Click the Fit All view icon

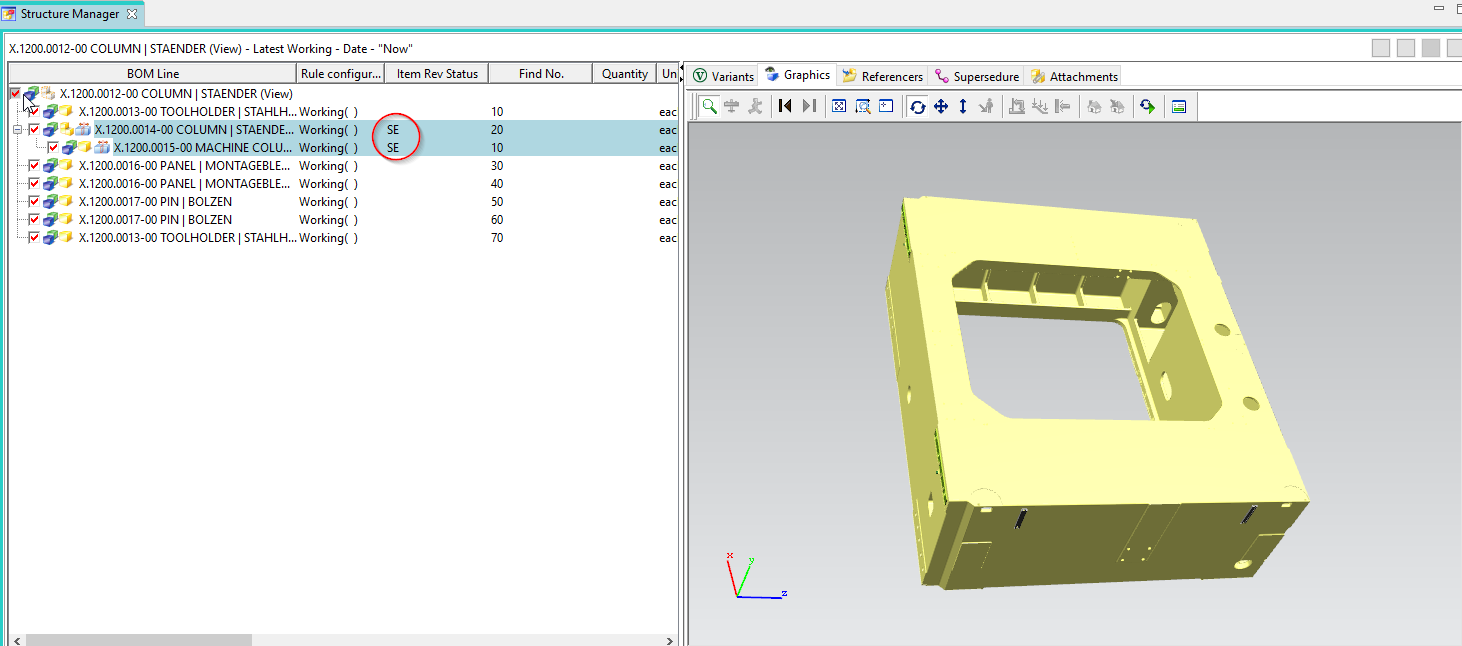[839, 106]
